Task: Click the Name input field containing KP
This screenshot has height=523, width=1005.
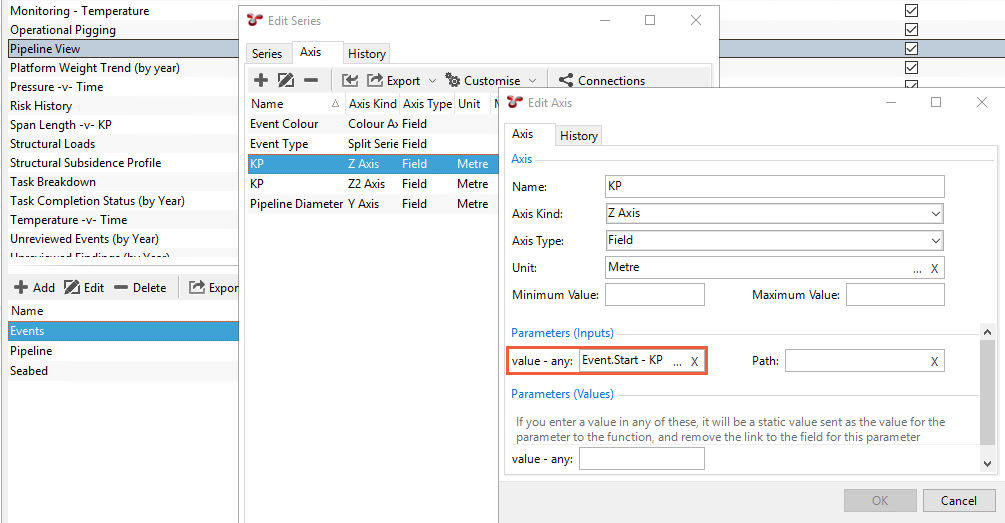Action: 774,186
